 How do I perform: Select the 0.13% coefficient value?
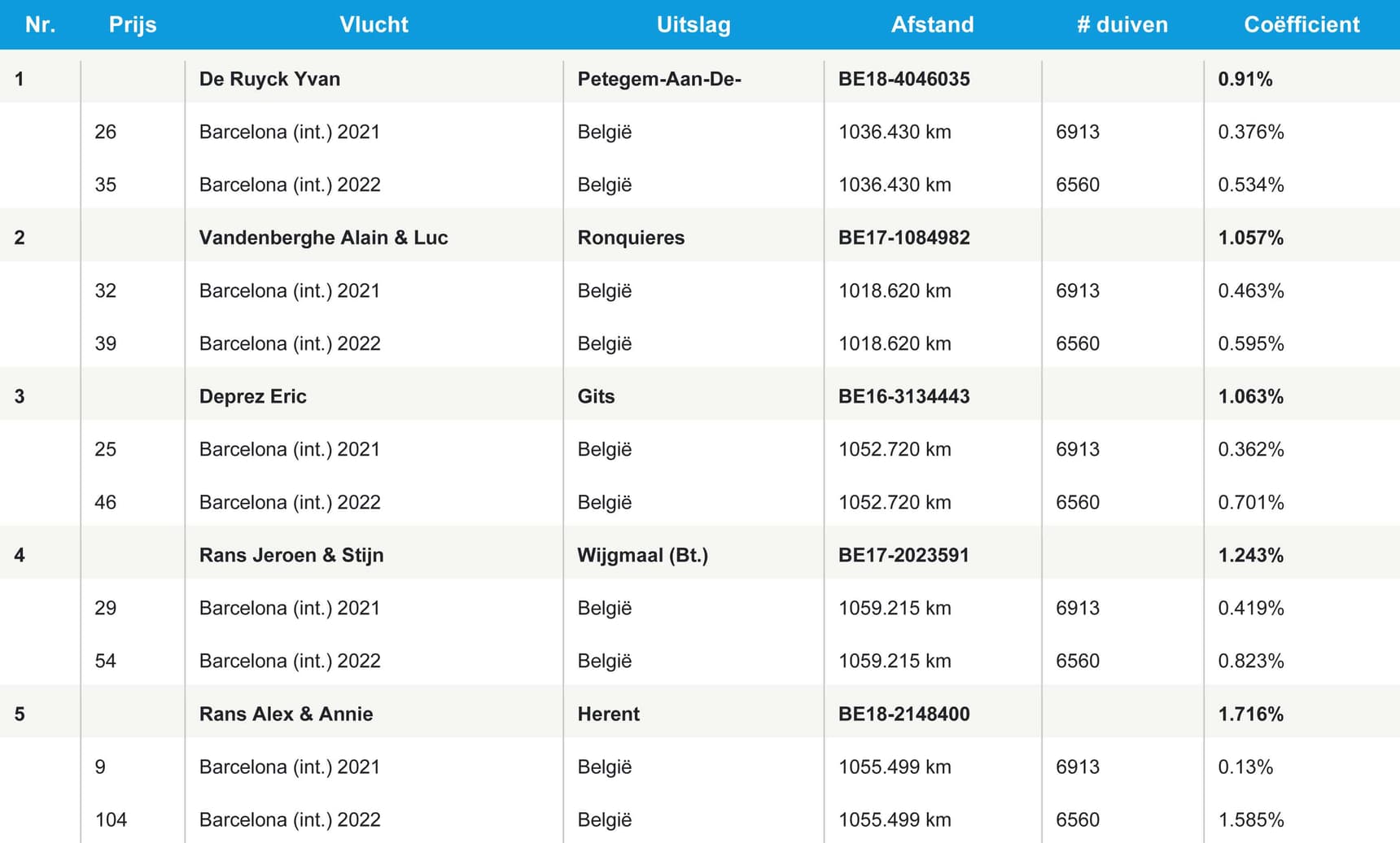click(x=1245, y=767)
